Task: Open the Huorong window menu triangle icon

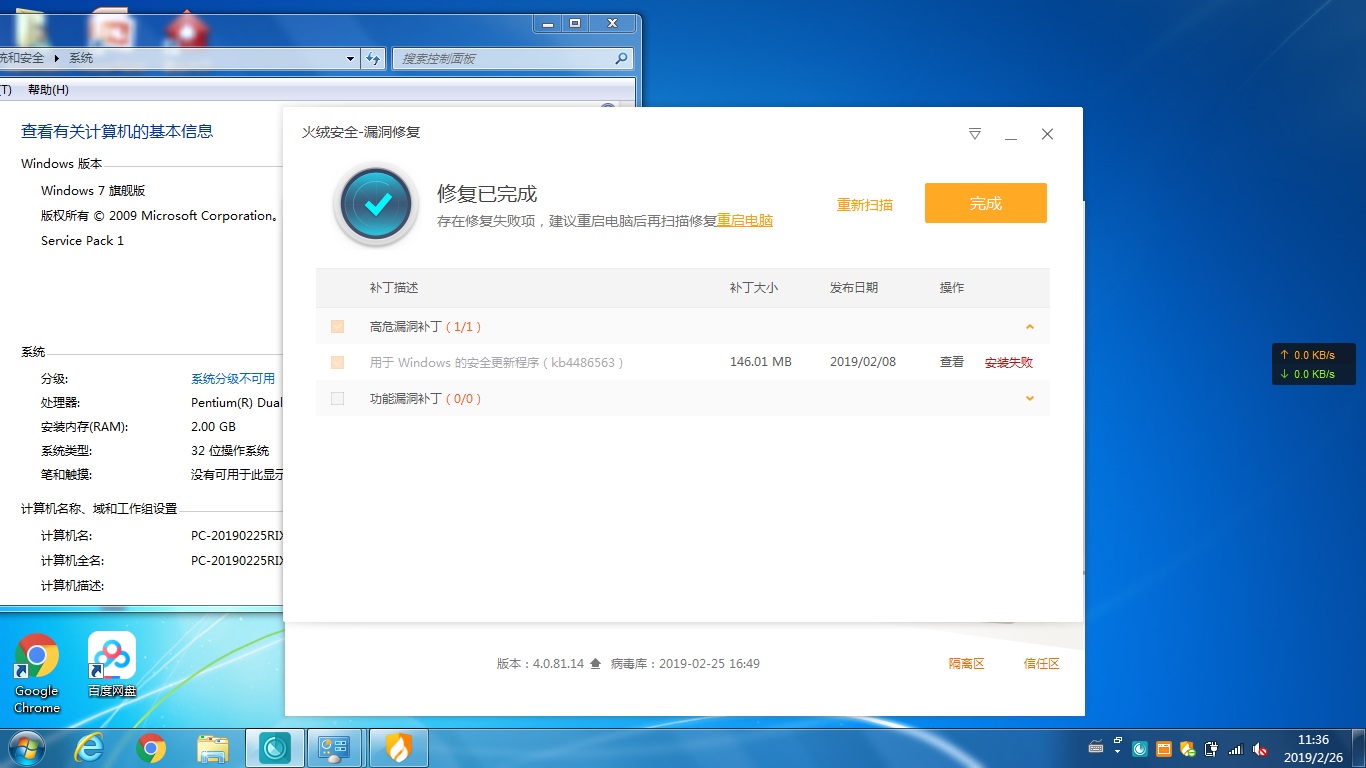Action: pyautogui.click(x=975, y=134)
